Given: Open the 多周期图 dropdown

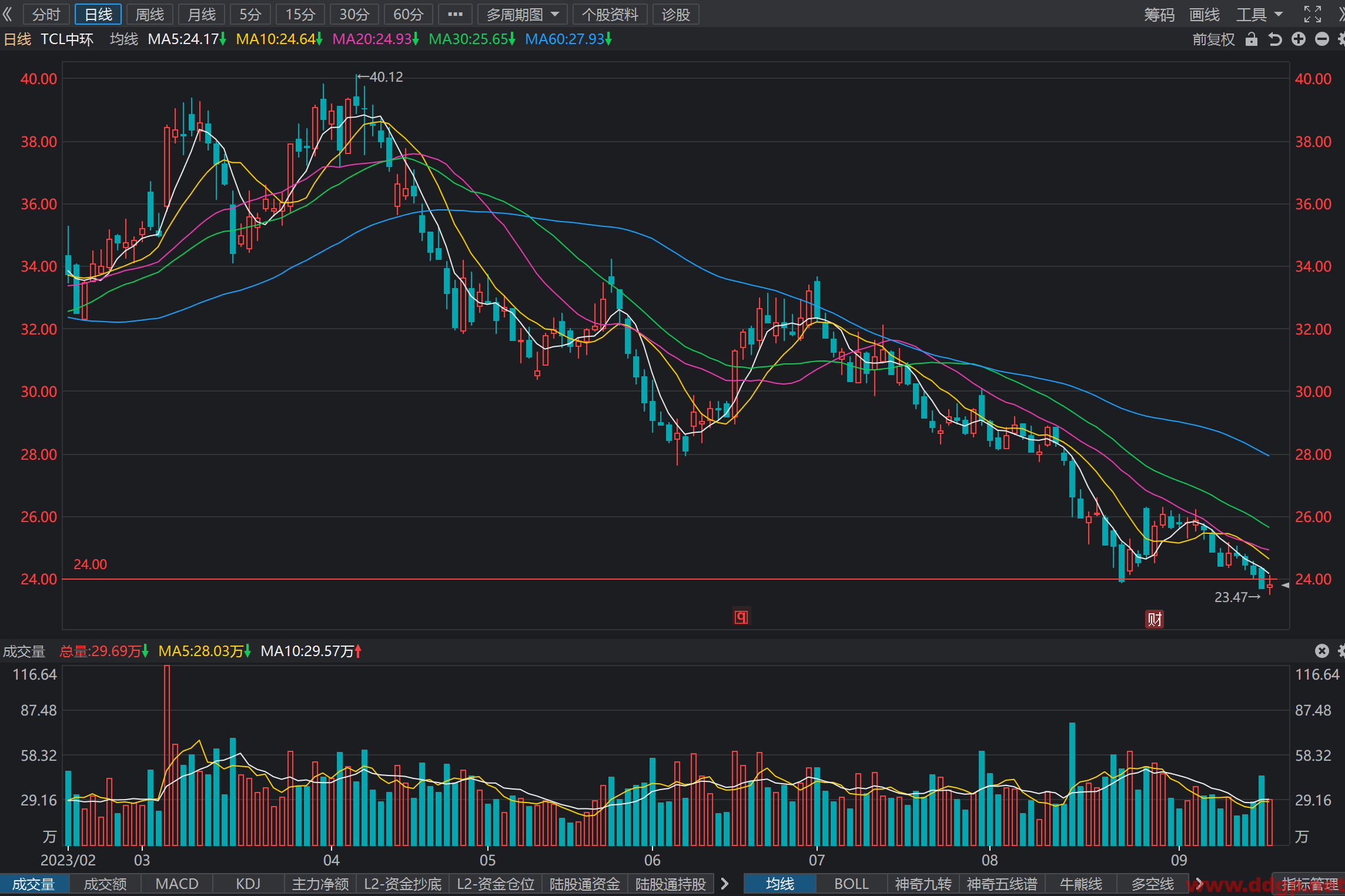Looking at the screenshot, I should 523,14.
